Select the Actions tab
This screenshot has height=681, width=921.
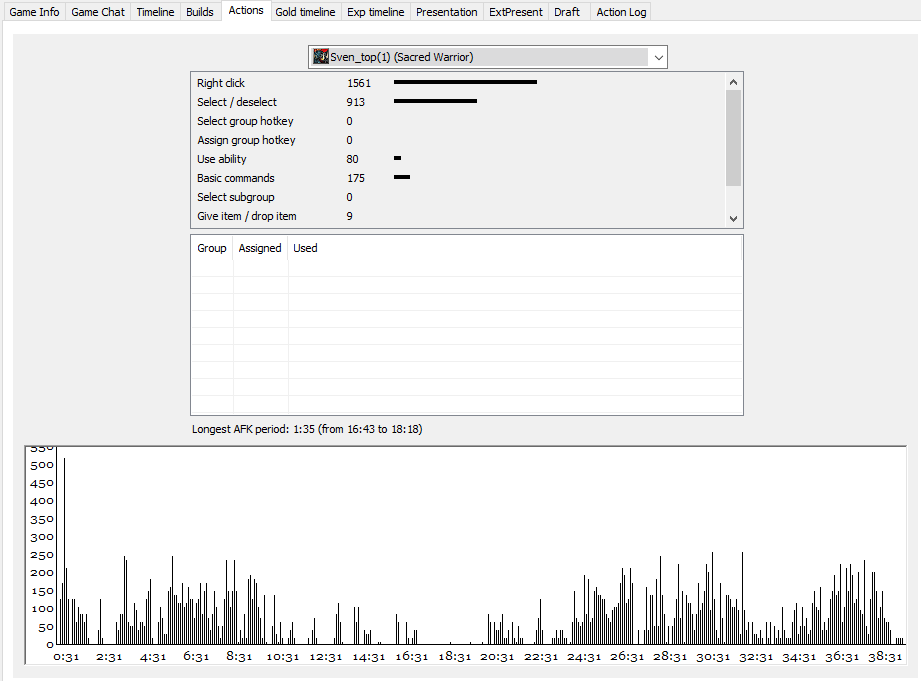(246, 11)
